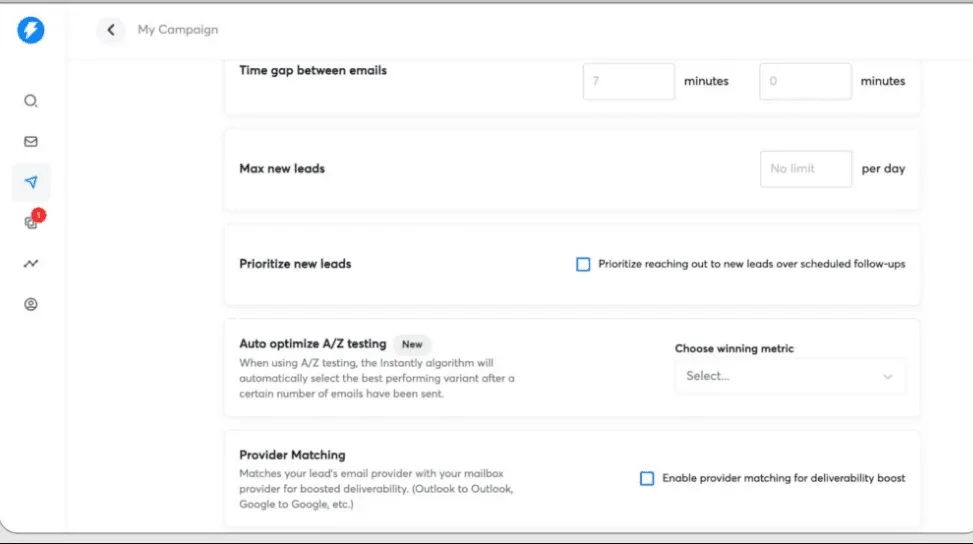Click the Max new leads No limit field

805,169
